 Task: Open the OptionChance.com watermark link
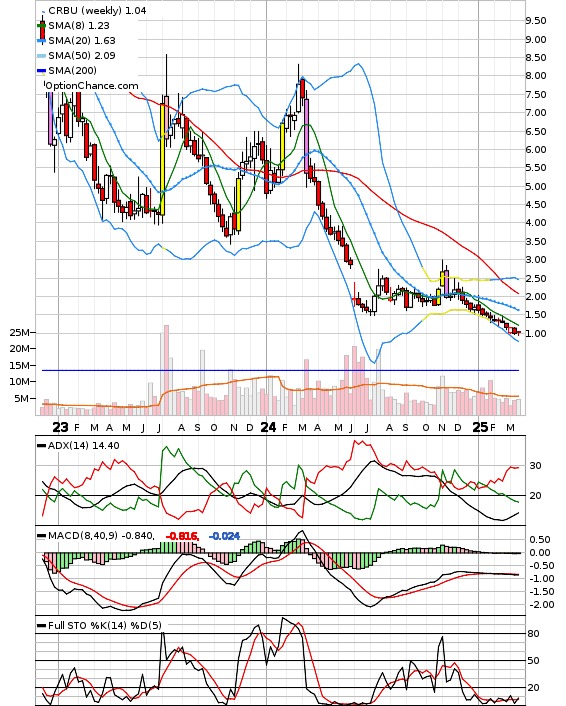pyautogui.click(x=92, y=86)
